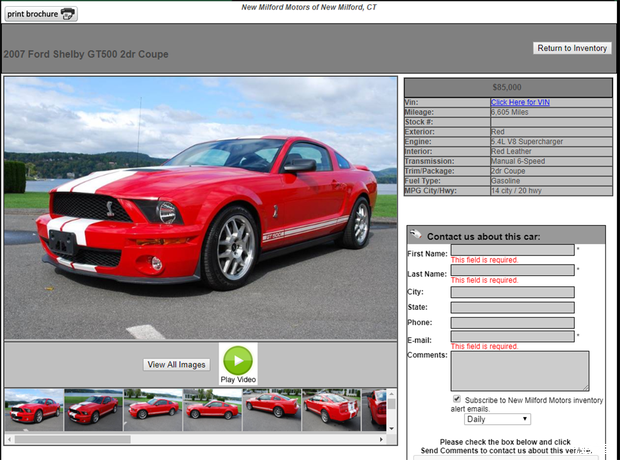Click inside the Comments text area
The image size is (620, 460).
point(519,370)
